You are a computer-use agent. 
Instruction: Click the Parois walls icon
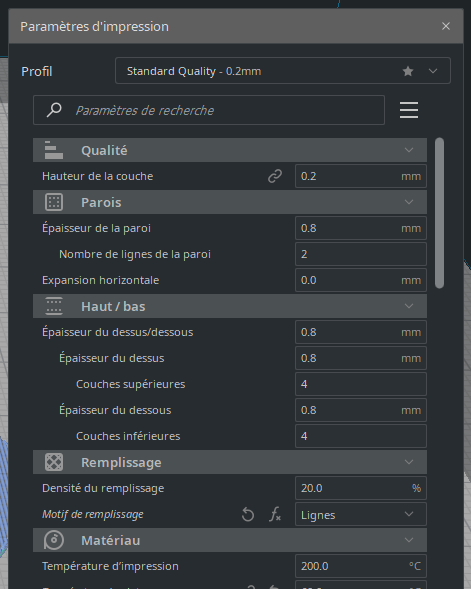54,202
